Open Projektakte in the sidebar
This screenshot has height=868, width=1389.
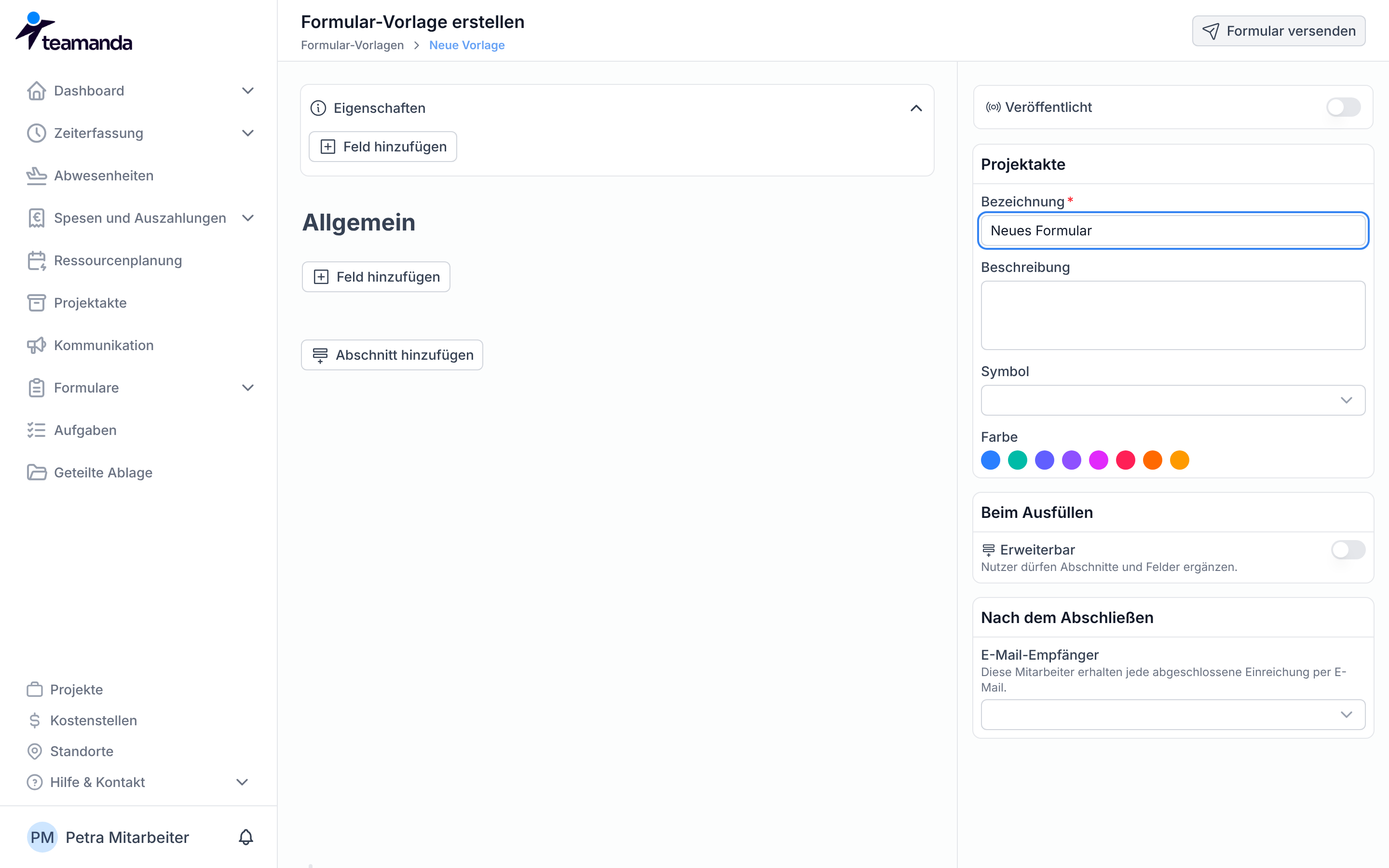coord(90,303)
